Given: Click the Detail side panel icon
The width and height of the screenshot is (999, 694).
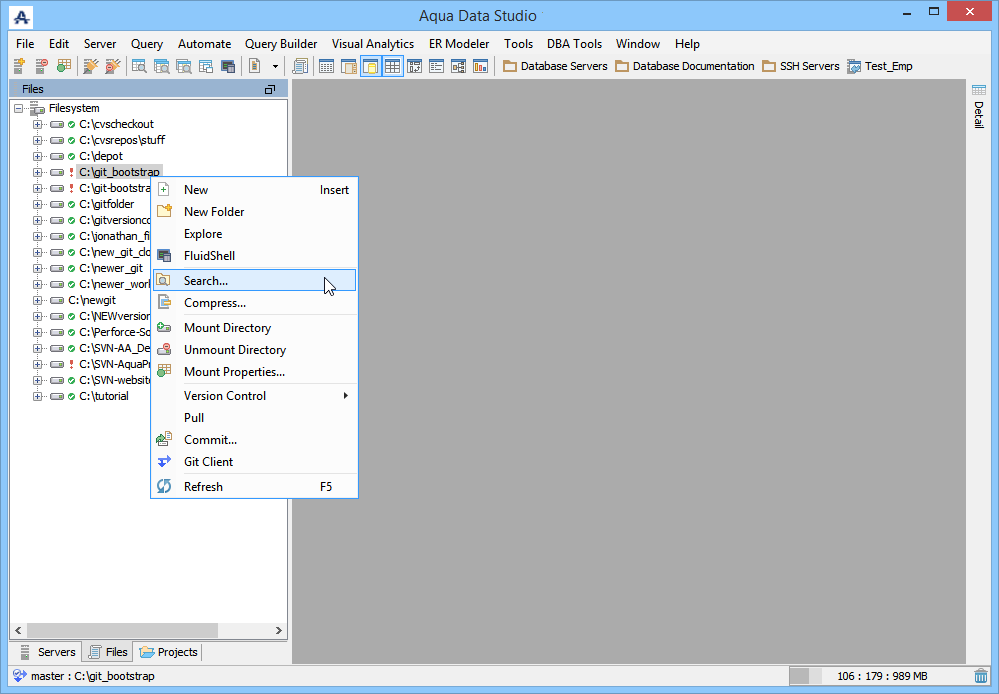Looking at the screenshot, I should pos(979,90).
